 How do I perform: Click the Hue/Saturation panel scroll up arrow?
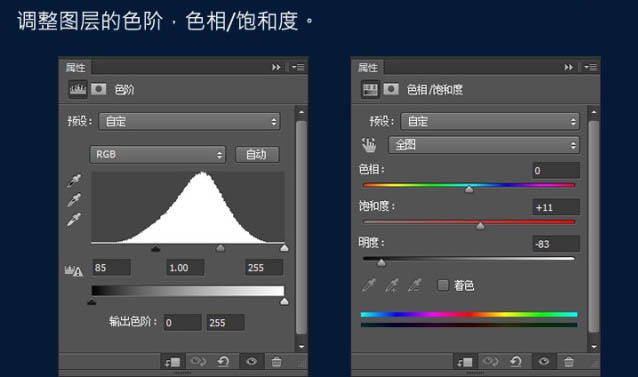coord(594,112)
